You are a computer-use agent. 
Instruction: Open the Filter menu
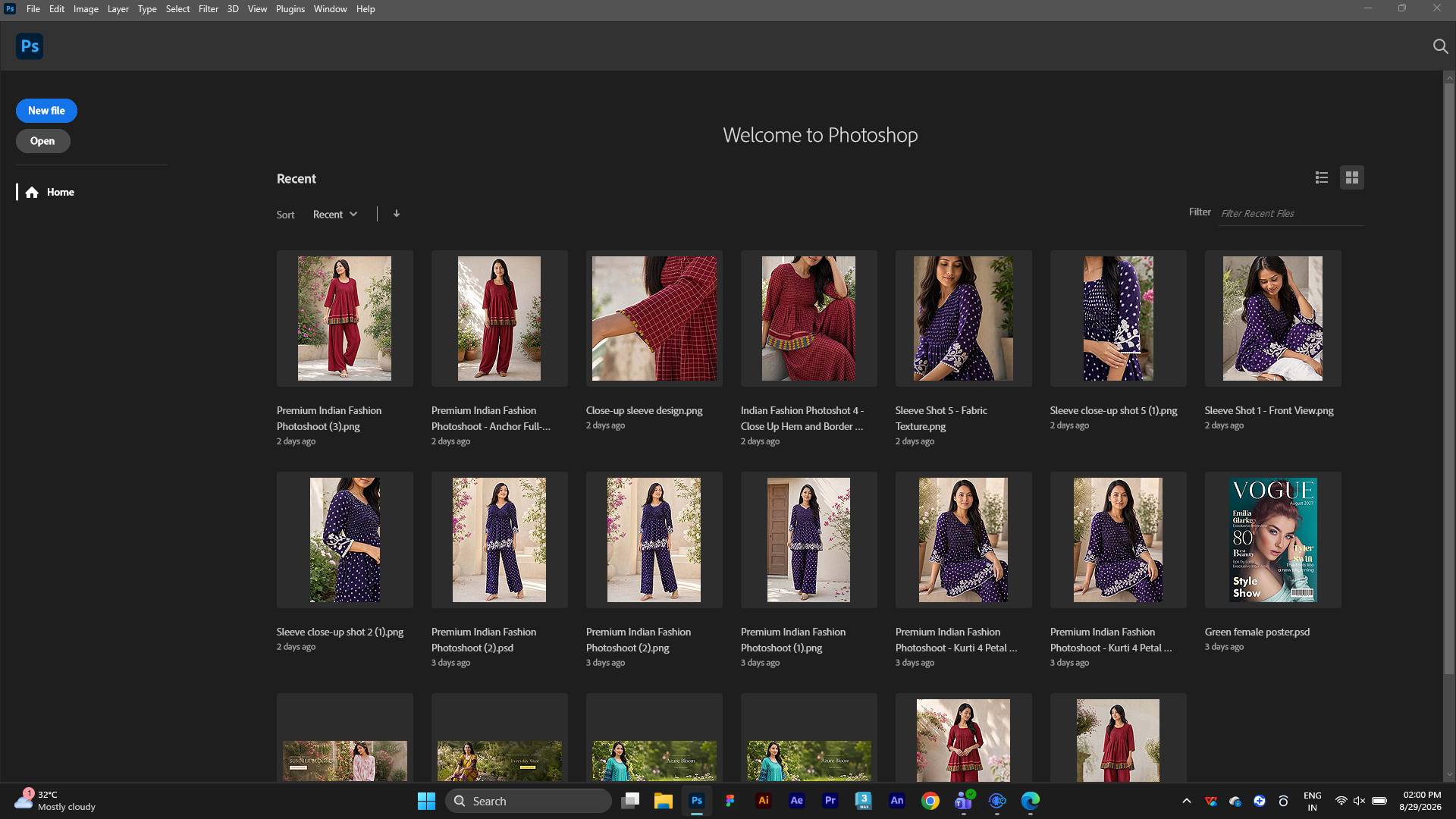click(x=208, y=9)
